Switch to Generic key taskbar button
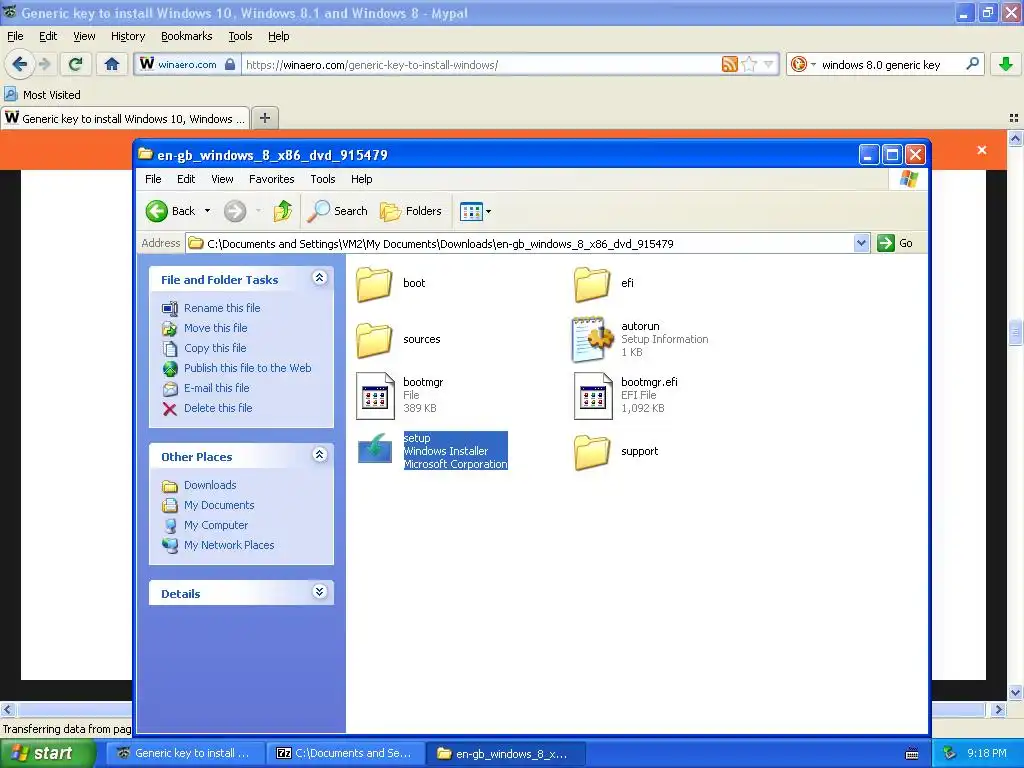Image resolution: width=1024 pixels, height=768 pixels. point(185,753)
